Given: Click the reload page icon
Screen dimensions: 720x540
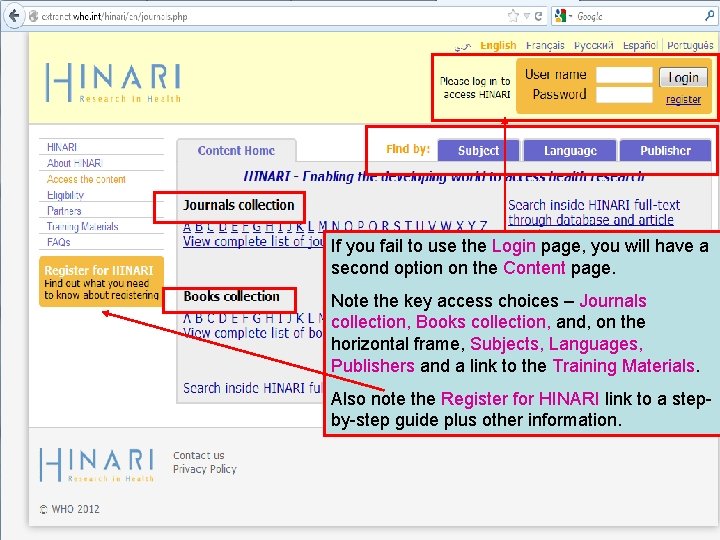Looking at the screenshot, I should 538,16.
